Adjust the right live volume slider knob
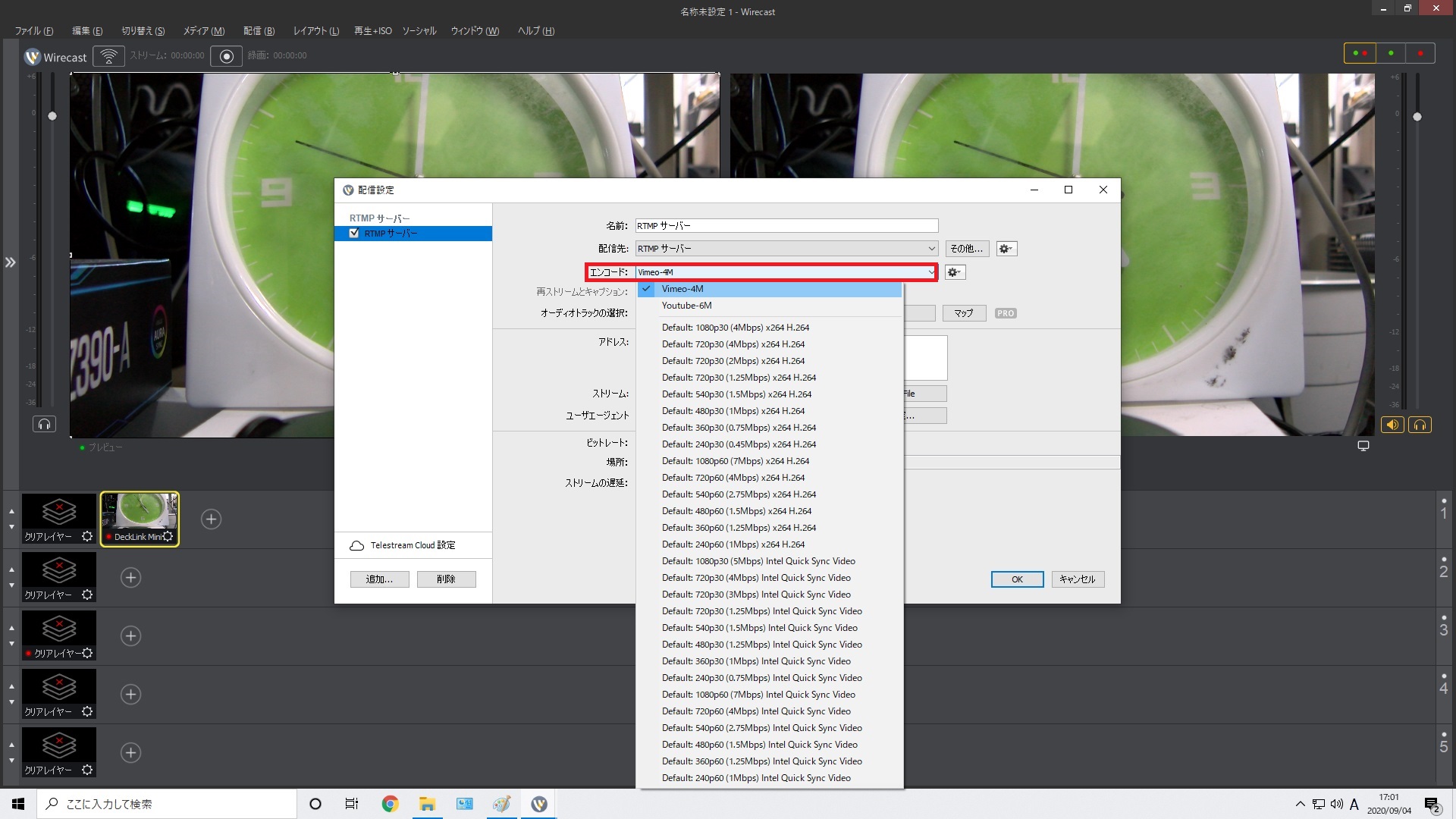Viewport: 1456px width, 819px height. [1417, 117]
